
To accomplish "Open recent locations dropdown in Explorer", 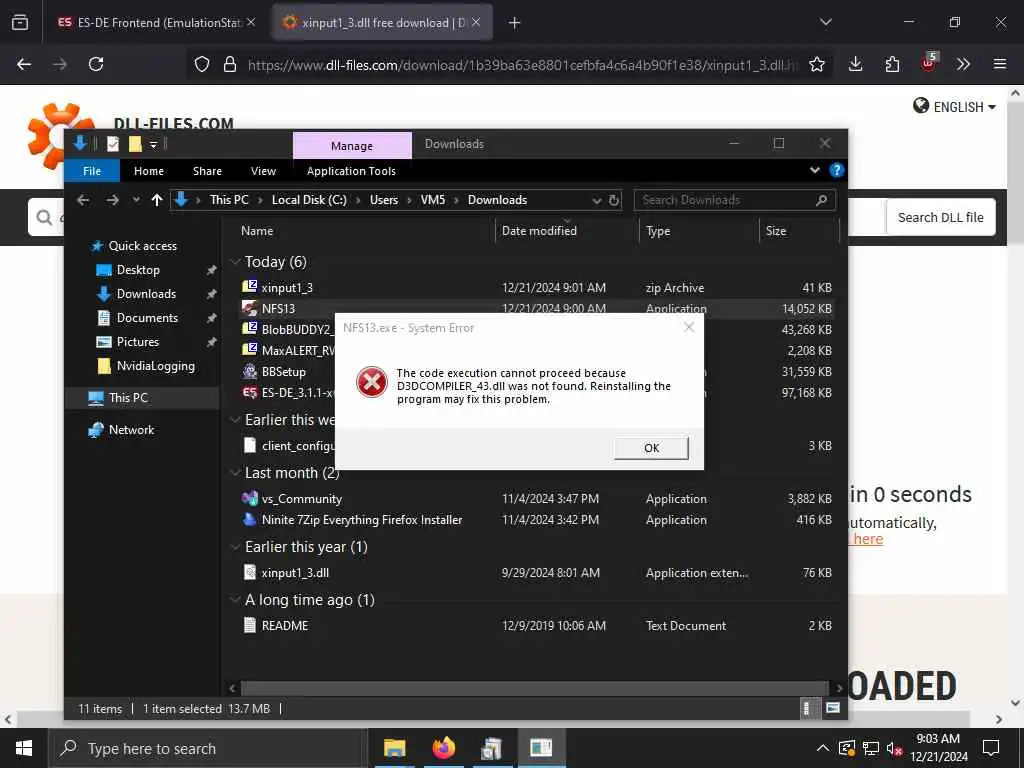I will (136, 200).
